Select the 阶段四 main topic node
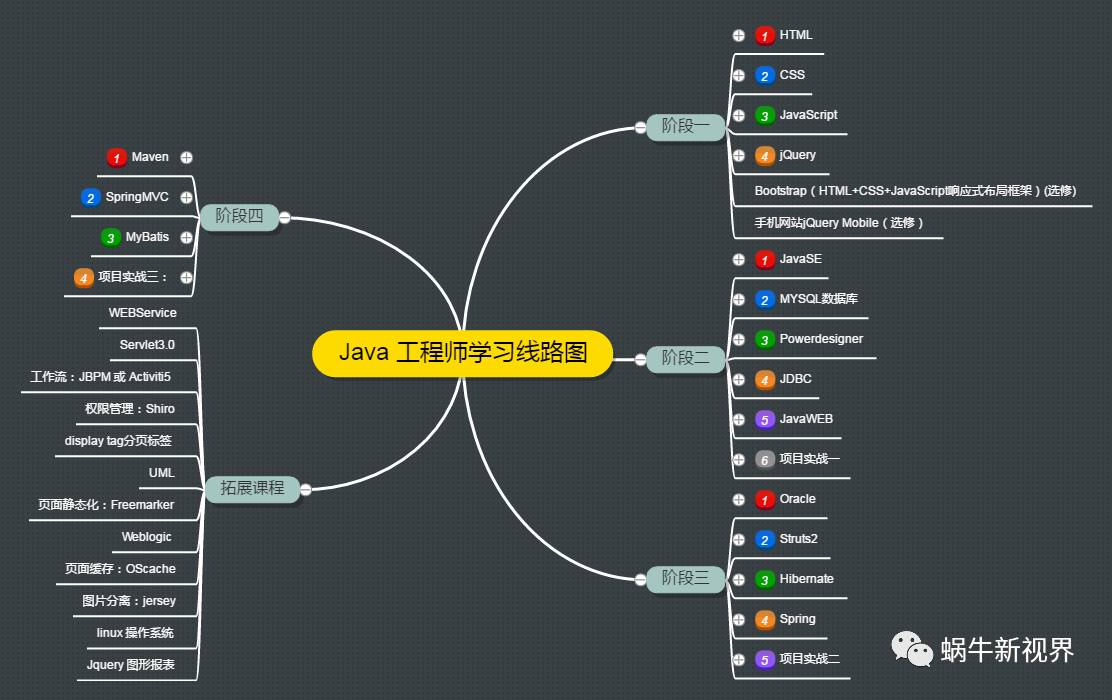This screenshot has height=700, width=1112. pyautogui.click(x=239, y=216)
